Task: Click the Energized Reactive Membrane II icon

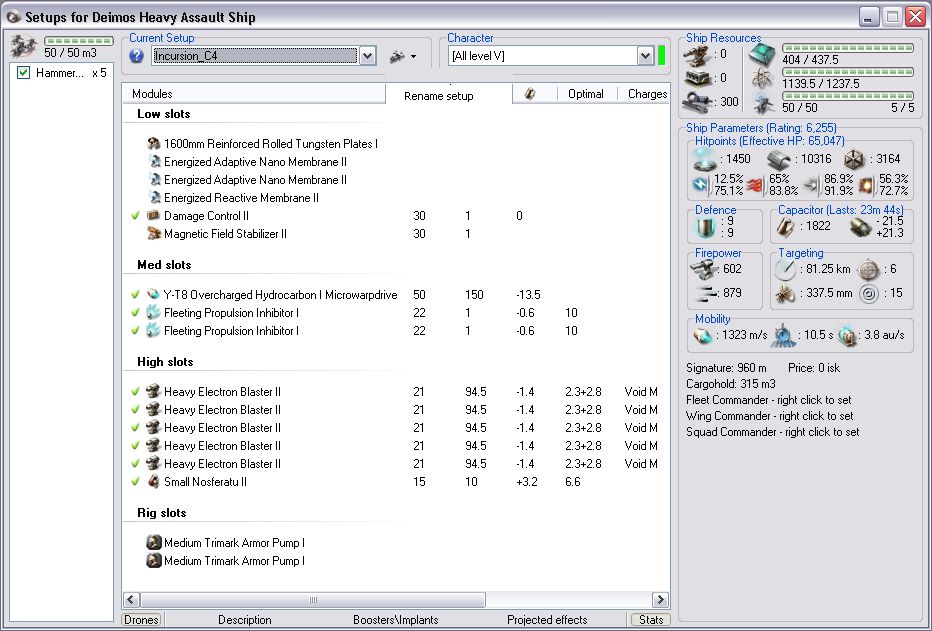Action: [154, 198]
